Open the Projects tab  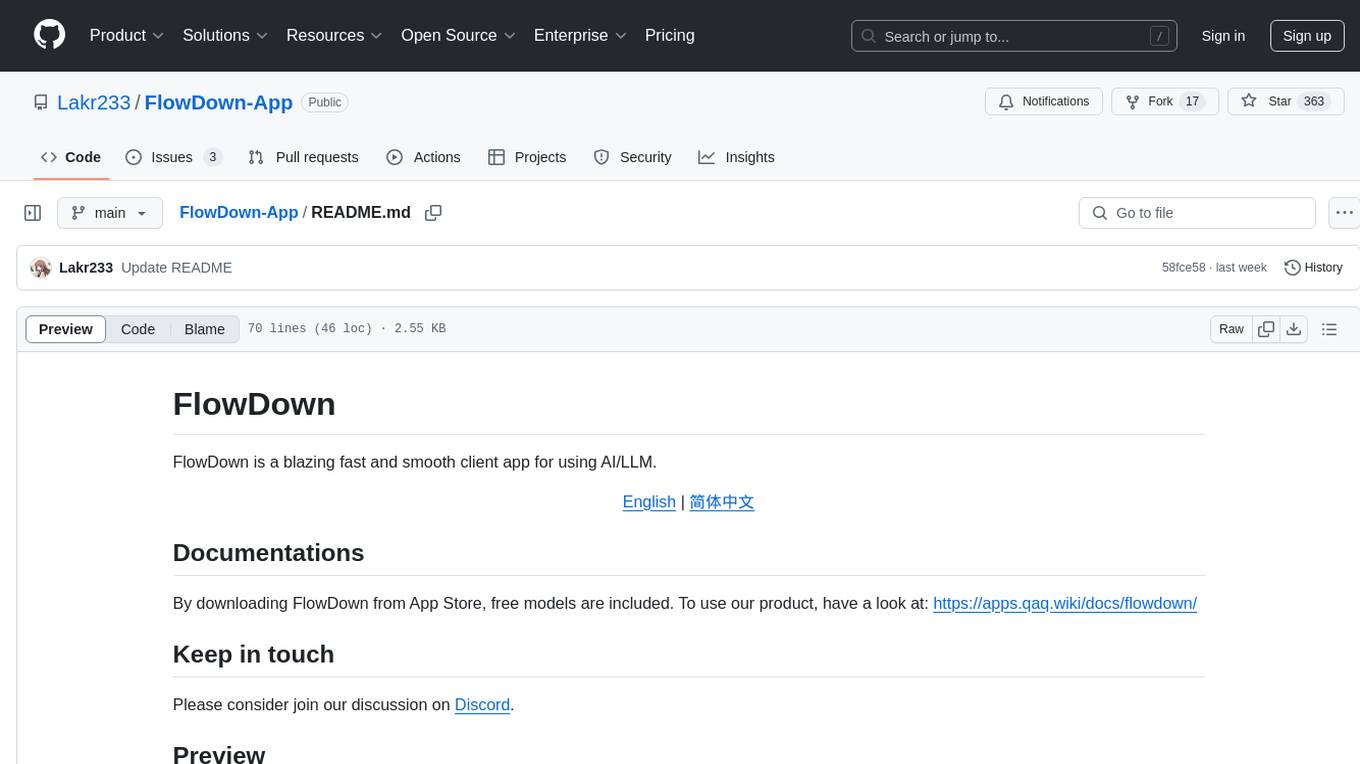[527, 157]
